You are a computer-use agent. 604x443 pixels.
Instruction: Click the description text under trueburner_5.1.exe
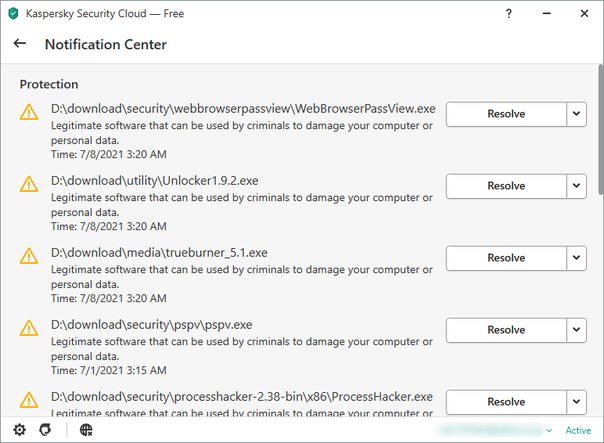pyautogui.click(x=242, y=277)
